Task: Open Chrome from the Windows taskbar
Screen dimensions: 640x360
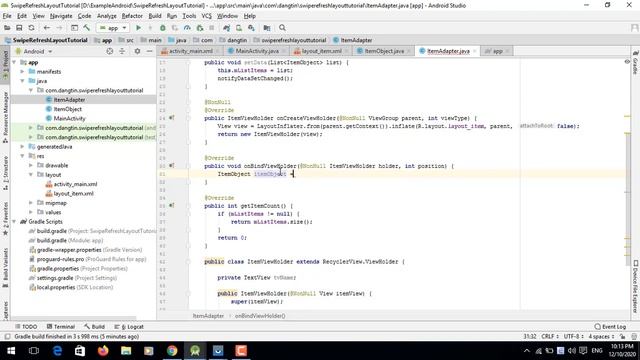Action: tap(172, 351)
